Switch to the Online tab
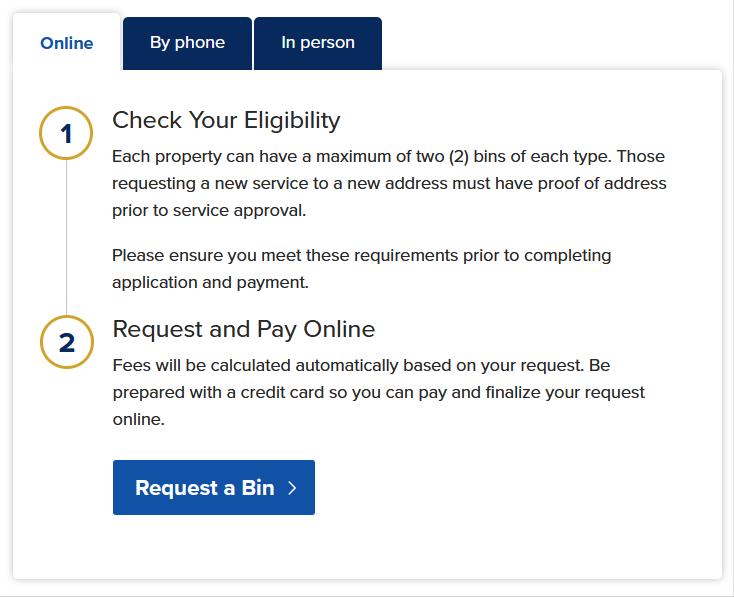The image size is (734, 597). click(x=67, y=44)
